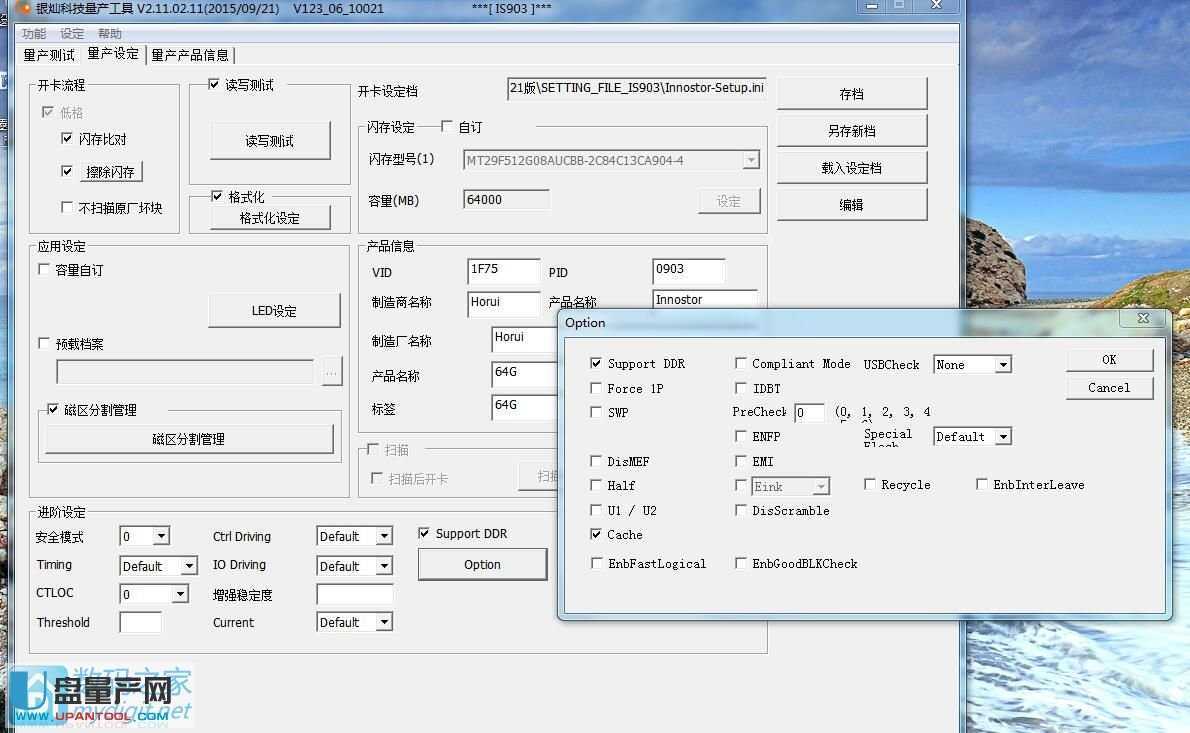The image size is (1190, 733).
Task: Click inside the Threshold input field
Action: [x=139, y=622]
